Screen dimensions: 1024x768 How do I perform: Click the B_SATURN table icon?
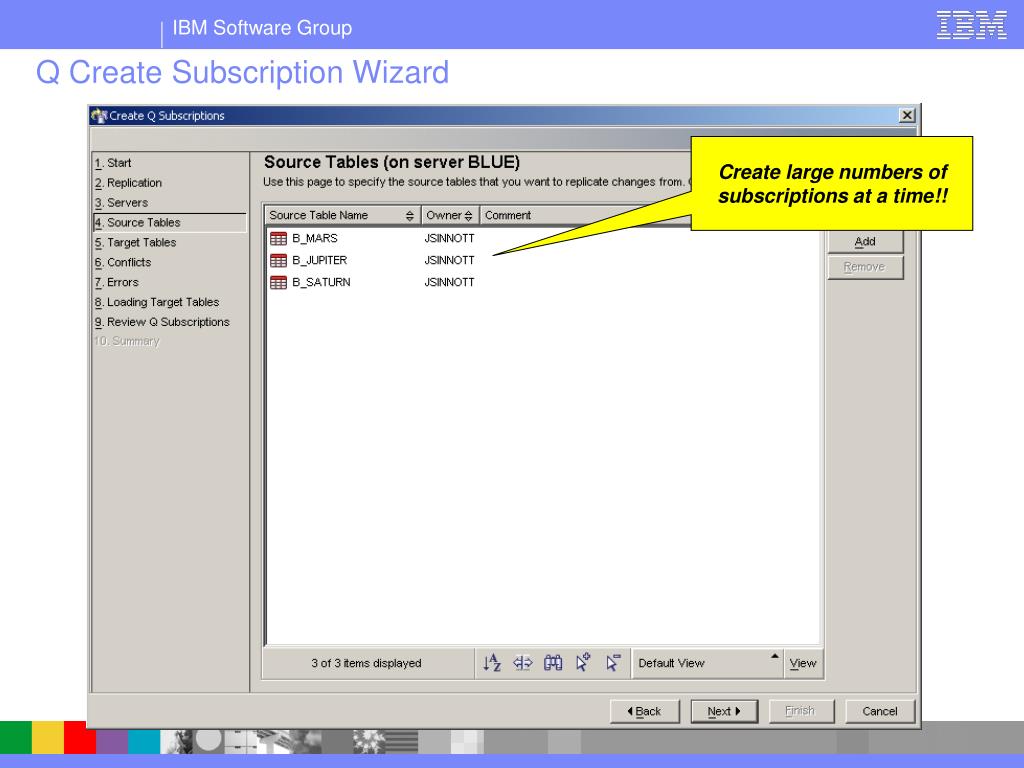click(x=279, y=282)
